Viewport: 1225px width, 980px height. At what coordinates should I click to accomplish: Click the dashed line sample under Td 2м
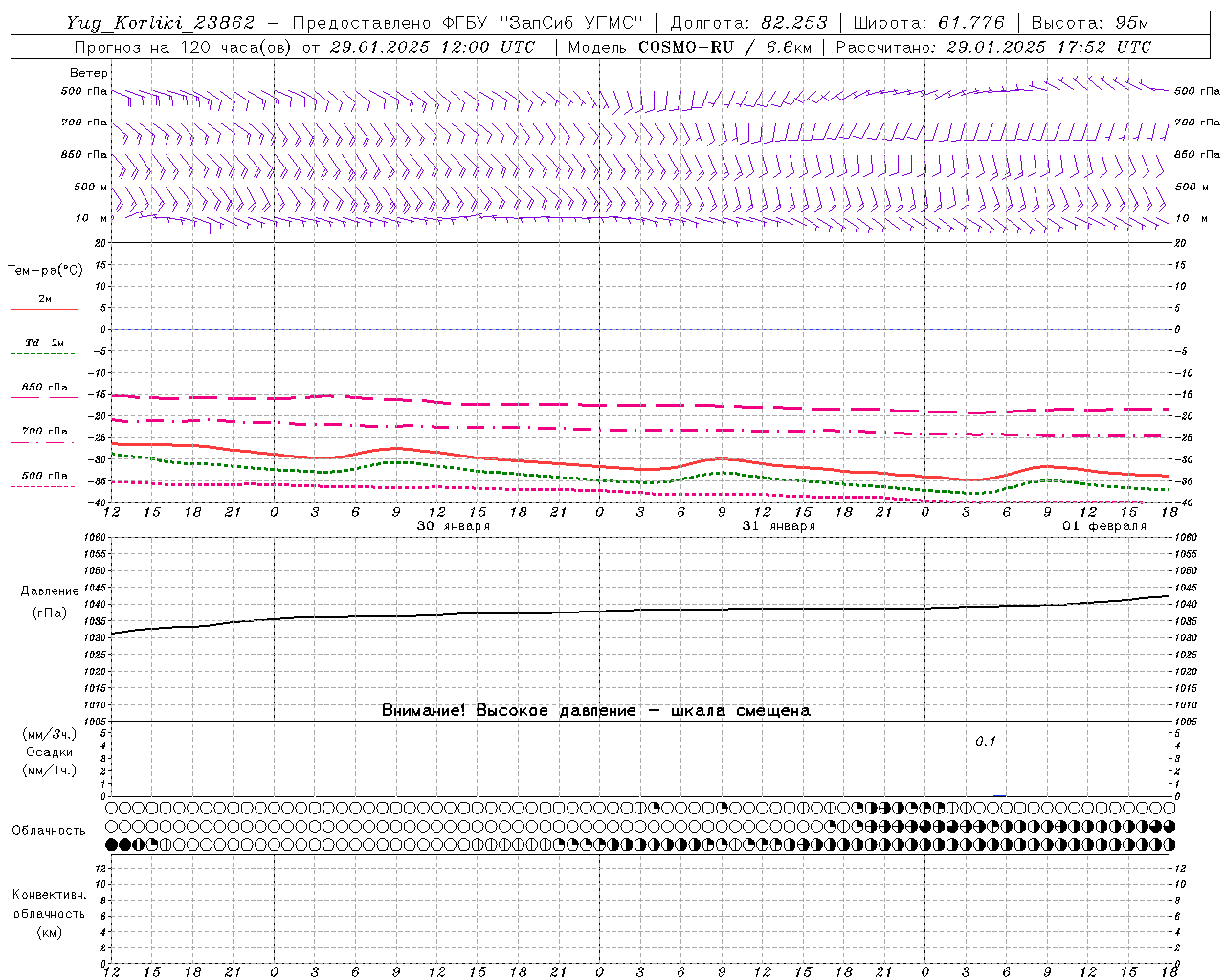pyautogui.click(x=43, y=353)
